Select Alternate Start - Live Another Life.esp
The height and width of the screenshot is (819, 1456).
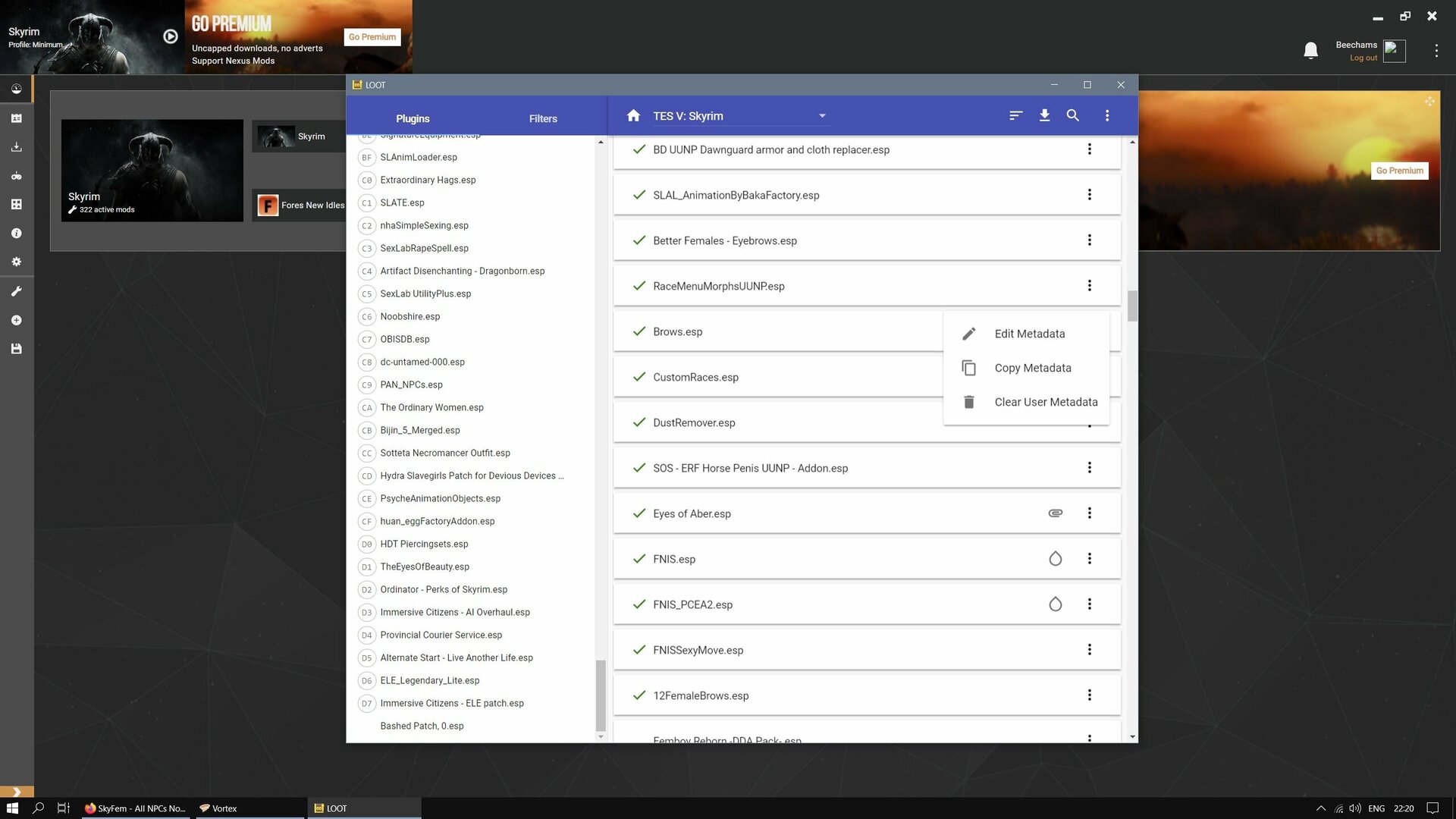[x=456, y=657]
